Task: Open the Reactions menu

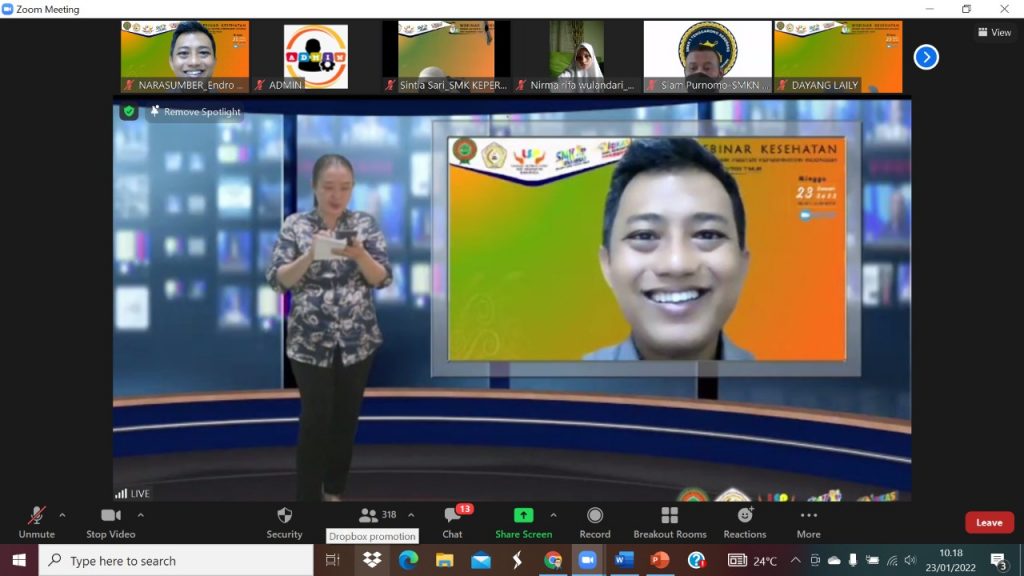Action: pyautogui.click(x=745, y=517)
